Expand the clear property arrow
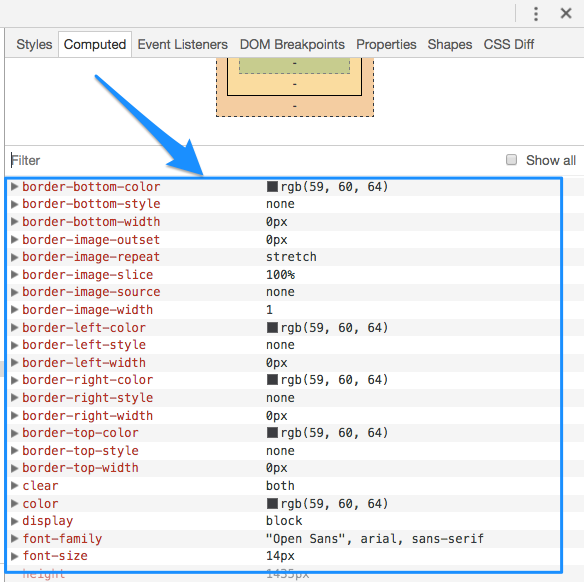Viewport: 584px width, 582px height. pyautogui.click(x=14, y=486)
